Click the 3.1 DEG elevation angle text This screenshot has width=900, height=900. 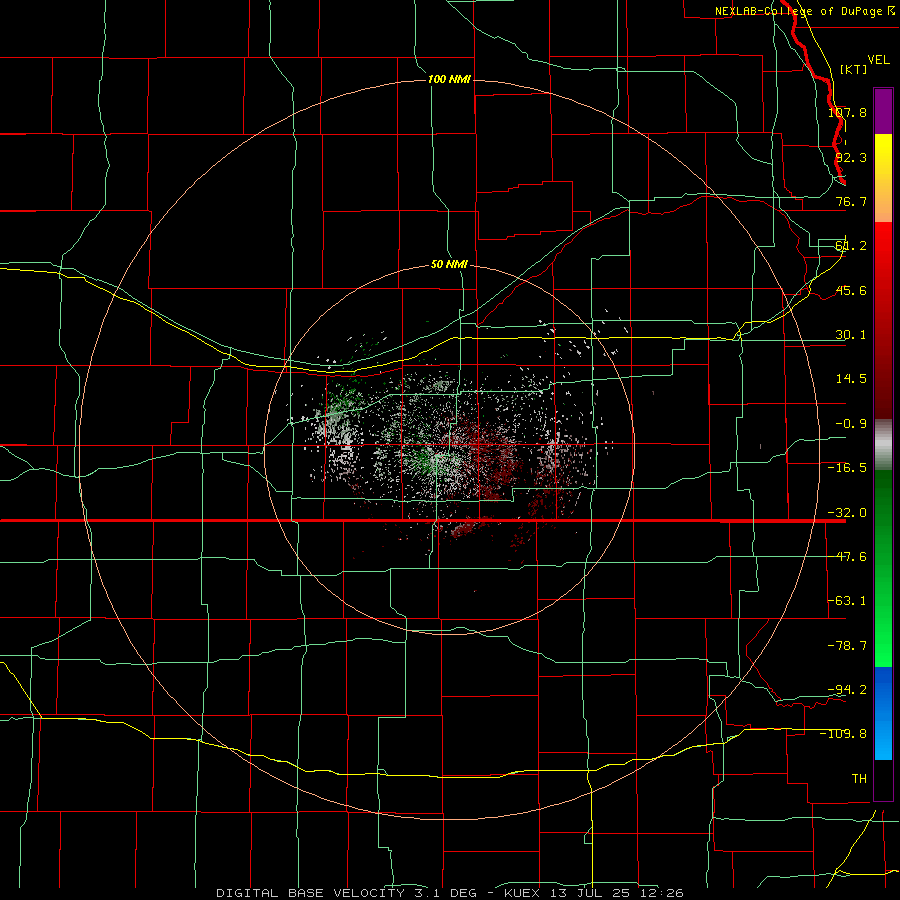pos(446,893)
